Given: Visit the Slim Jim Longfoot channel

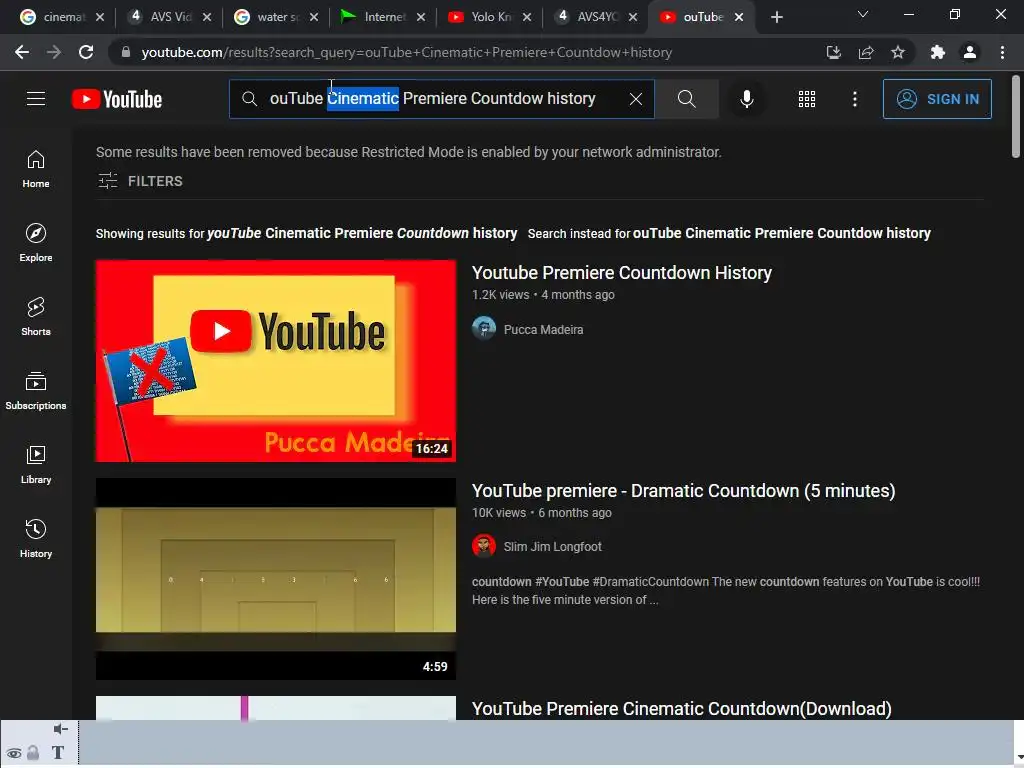Looking at the screenshot, I should tap(552, 547).
